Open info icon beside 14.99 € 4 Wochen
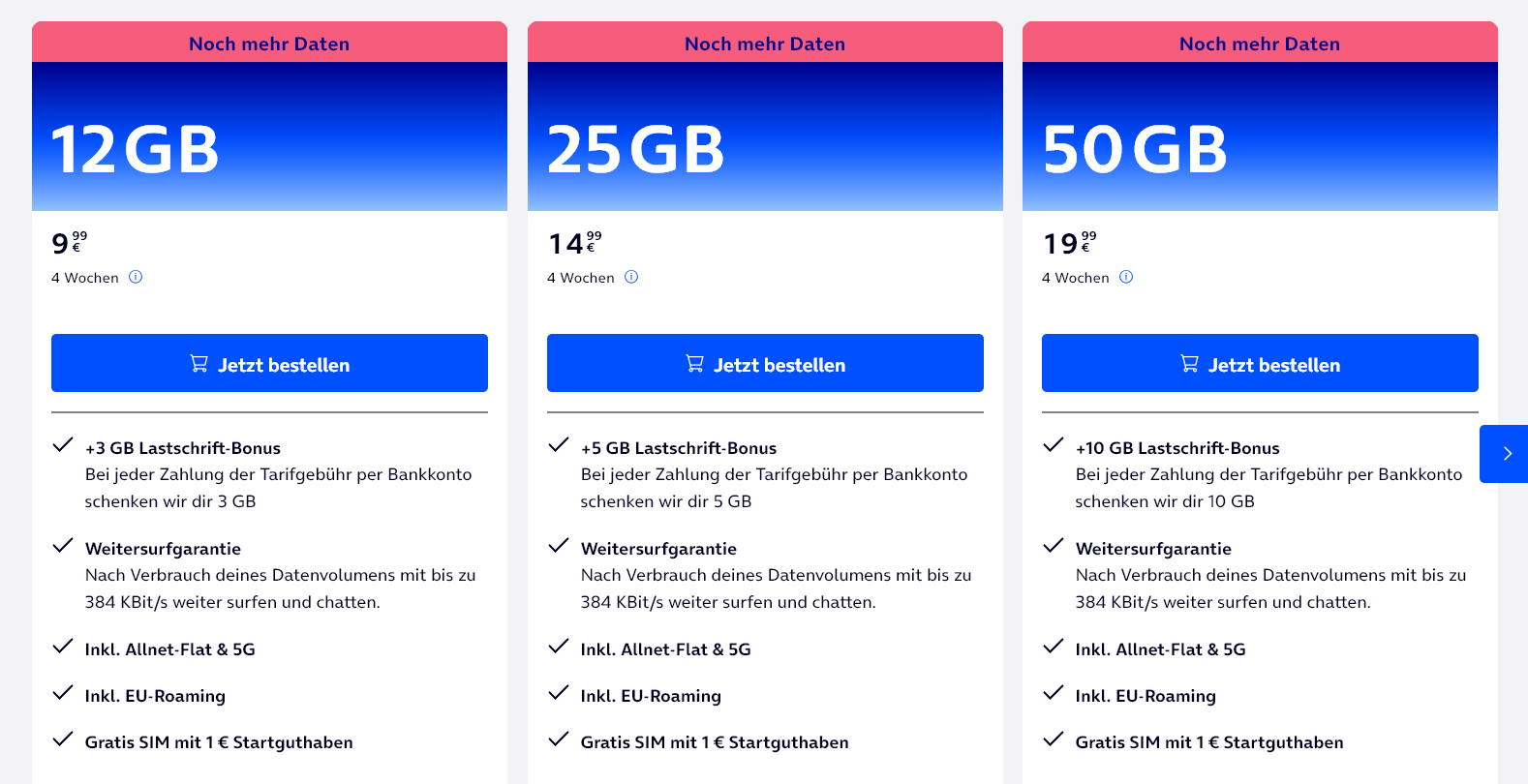Screen dimensions: 1528x784 tap(631, 277)
